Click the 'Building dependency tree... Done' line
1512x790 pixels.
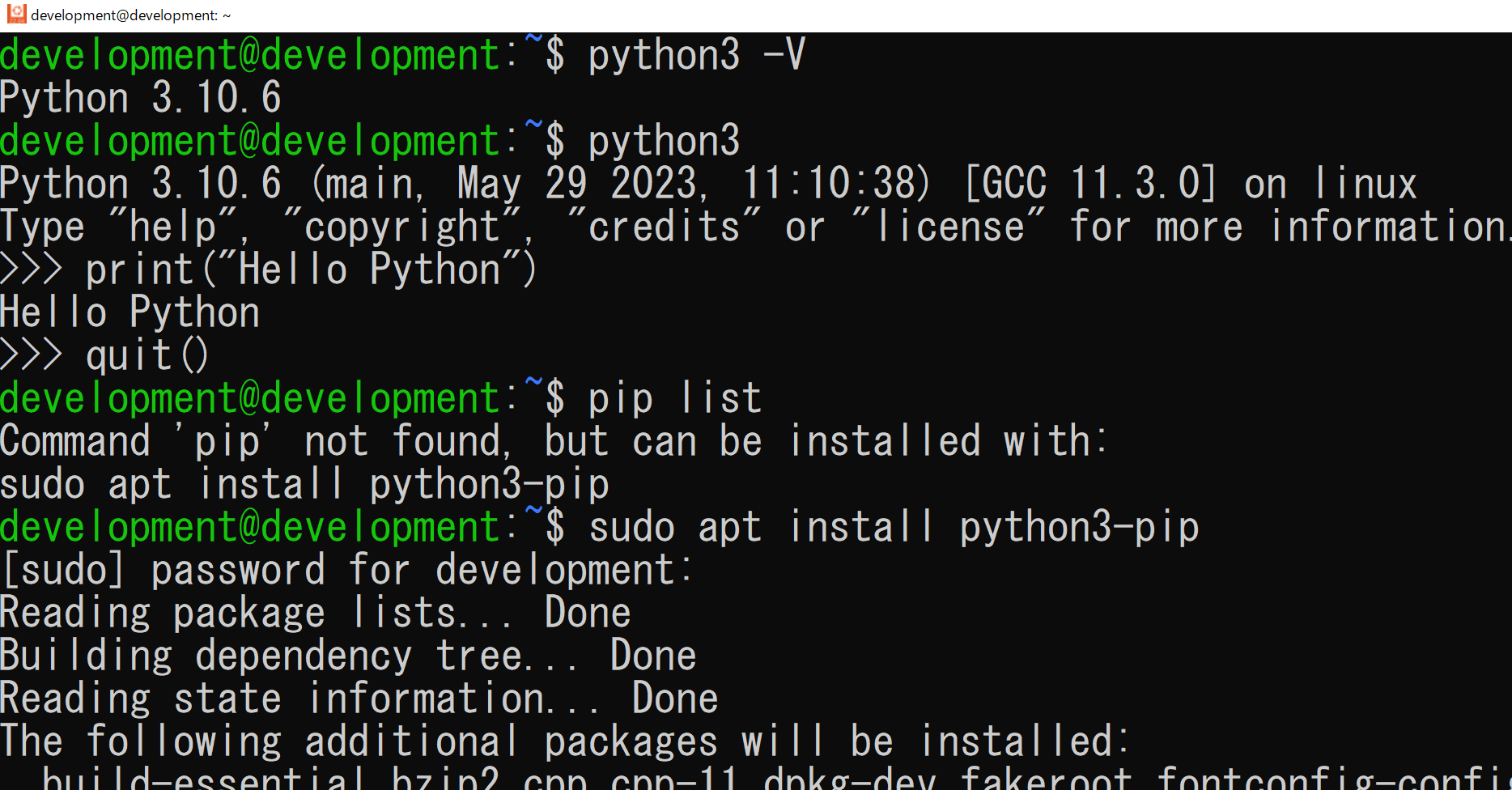coord(348,656)
